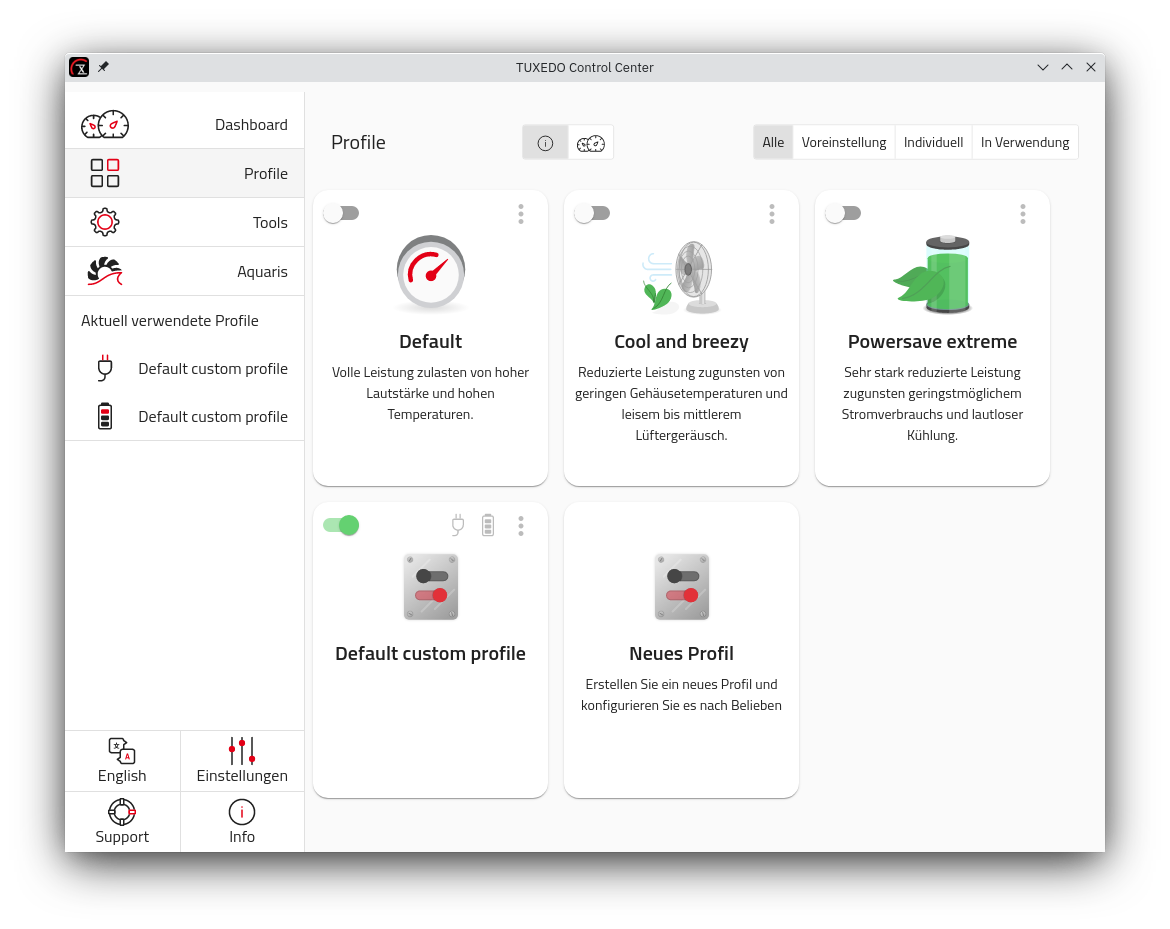Image resolution: width=1170 pixels, height=929 pixels.
Task: Minimize window with title bar down chevron
Action: coord(1042,67)
